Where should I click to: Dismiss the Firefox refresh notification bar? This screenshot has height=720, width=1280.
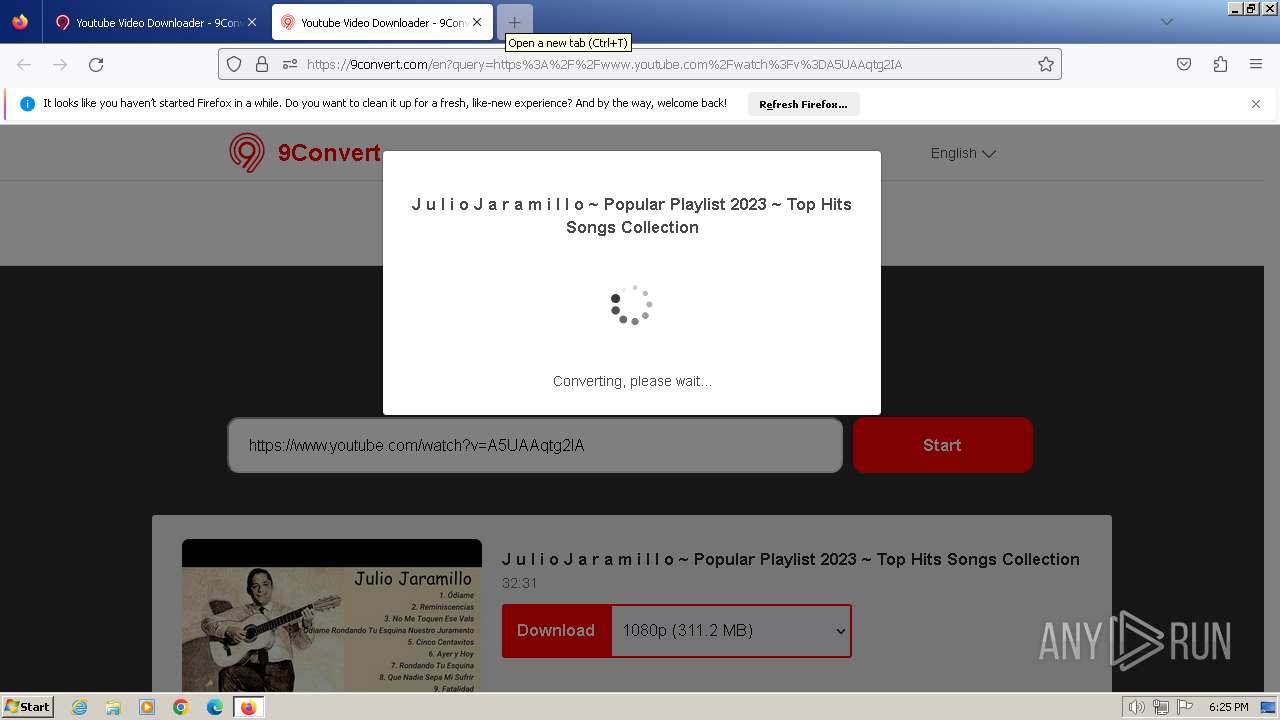pos(1256,104)
